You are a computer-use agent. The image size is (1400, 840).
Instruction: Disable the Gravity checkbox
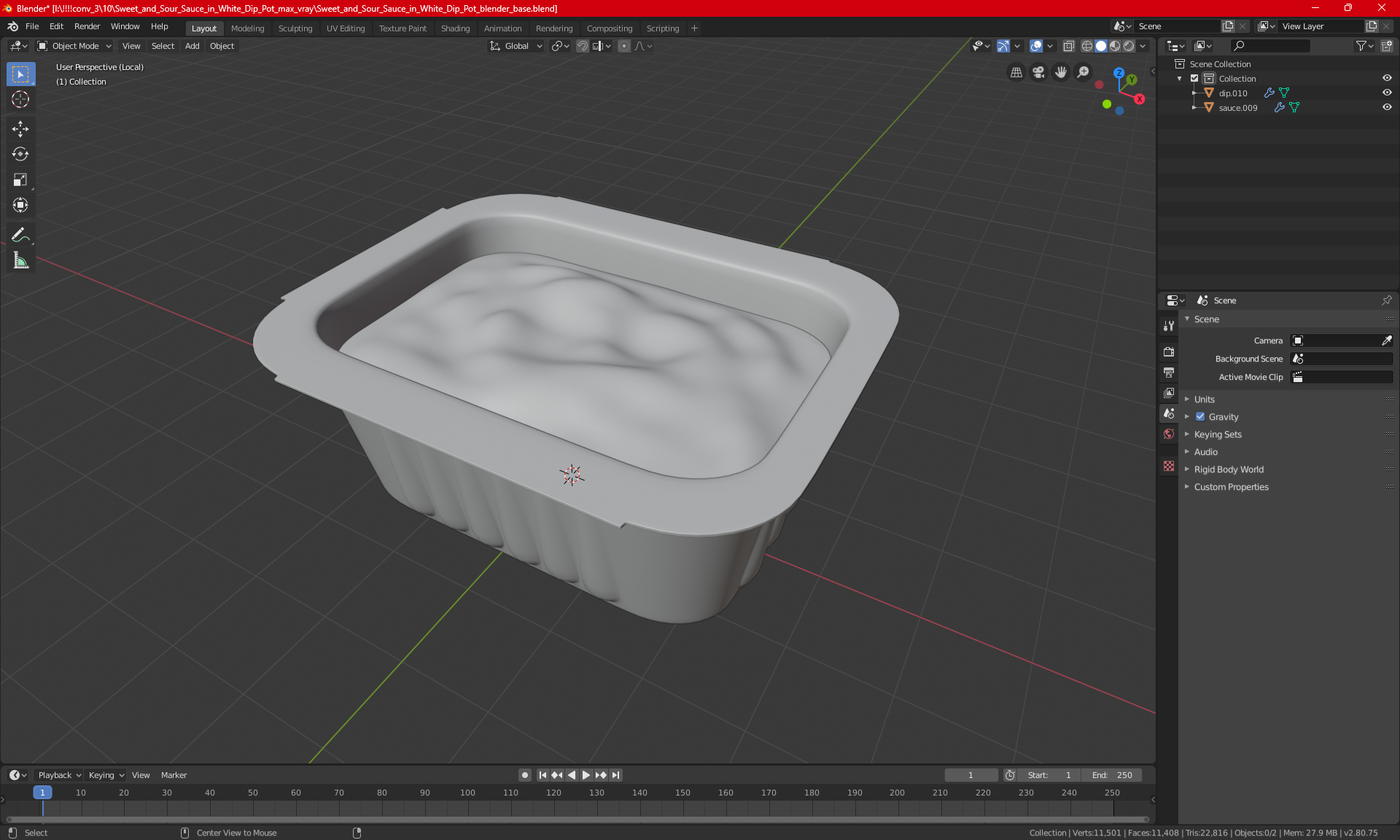pyautogui.click(x=1200, y=417)
